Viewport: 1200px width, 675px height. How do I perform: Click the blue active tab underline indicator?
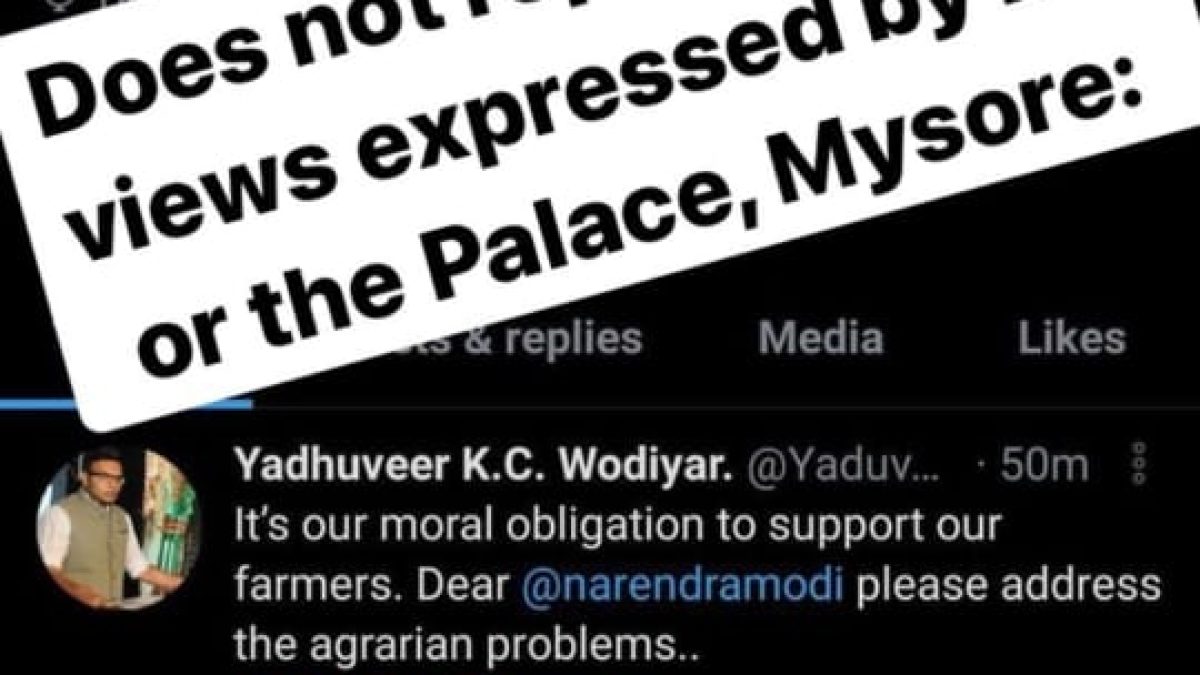pyautogui.click(x=124, y=404)
